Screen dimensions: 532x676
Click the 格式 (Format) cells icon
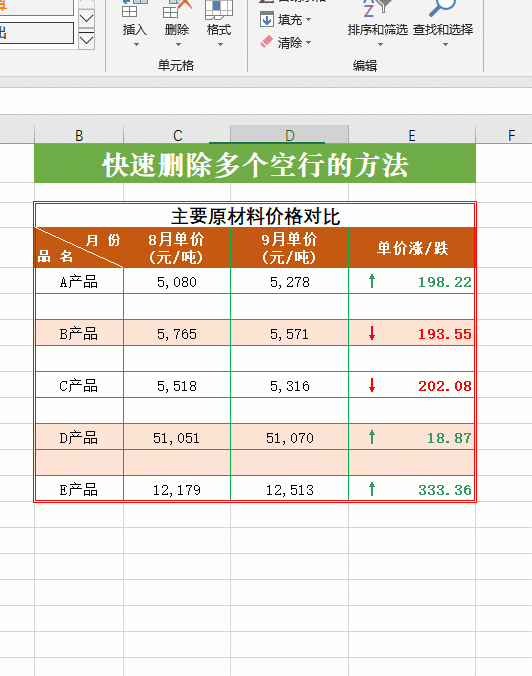[x=219, y=9]
